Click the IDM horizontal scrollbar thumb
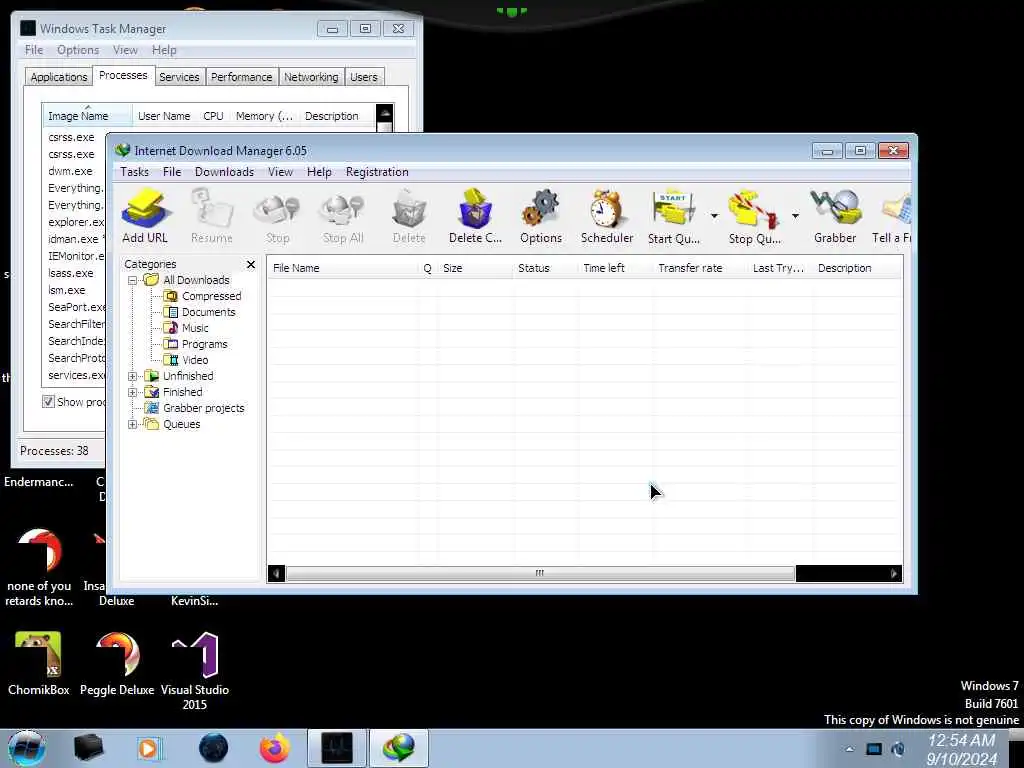This screenshot has height=768, width=1024. click(x=540, y=573)
